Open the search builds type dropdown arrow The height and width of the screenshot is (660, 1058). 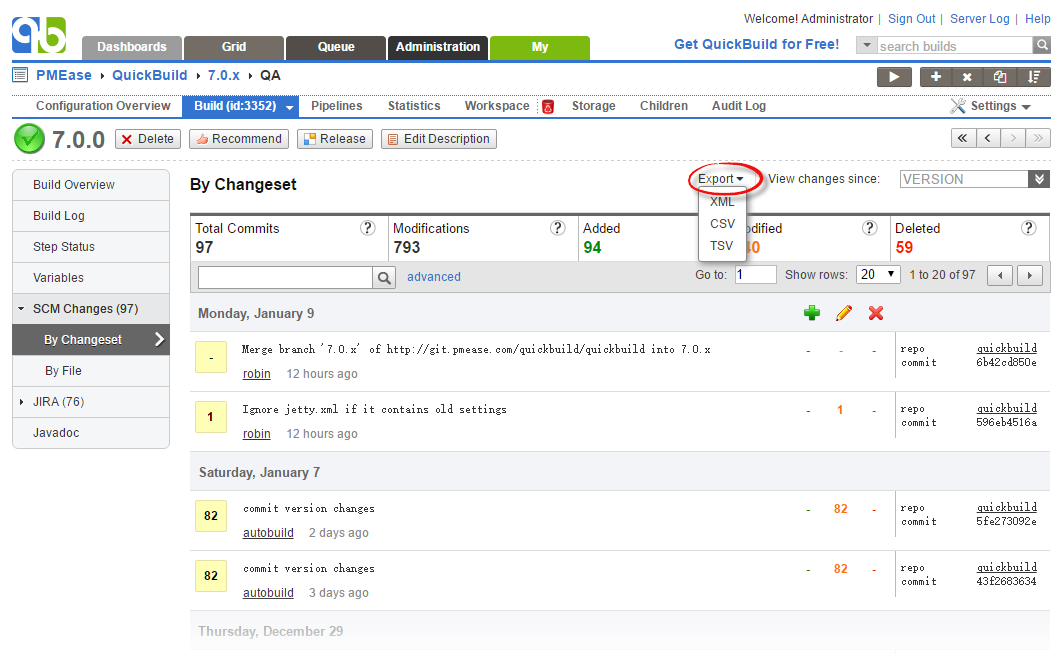pyautogui.click(x=866, y=45)
